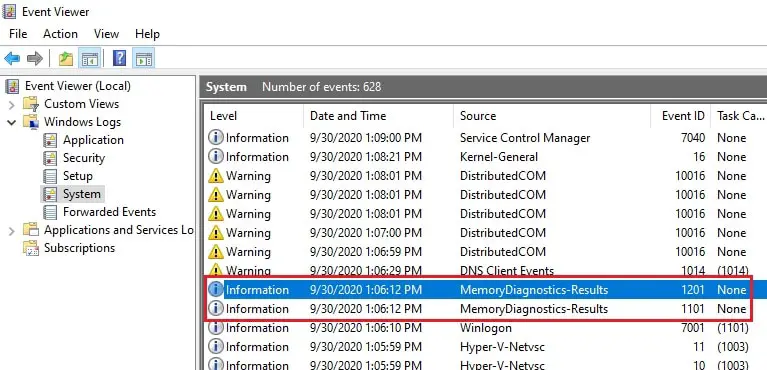The width and height of the screenshot is (767, 370).
Task: Select the Subscriptions node
Action: (x=79, y=248)
